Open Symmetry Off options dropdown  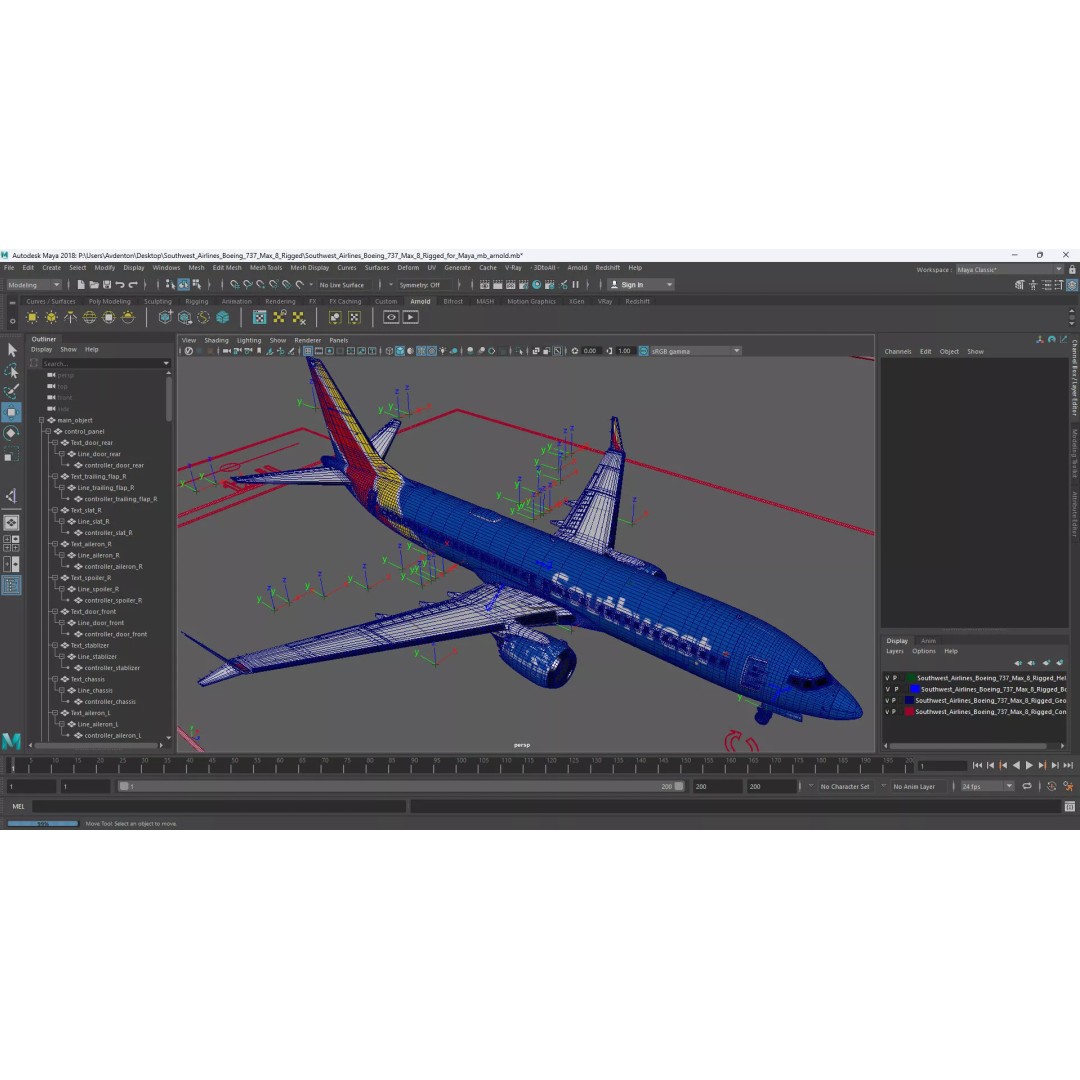pos(391,284)
